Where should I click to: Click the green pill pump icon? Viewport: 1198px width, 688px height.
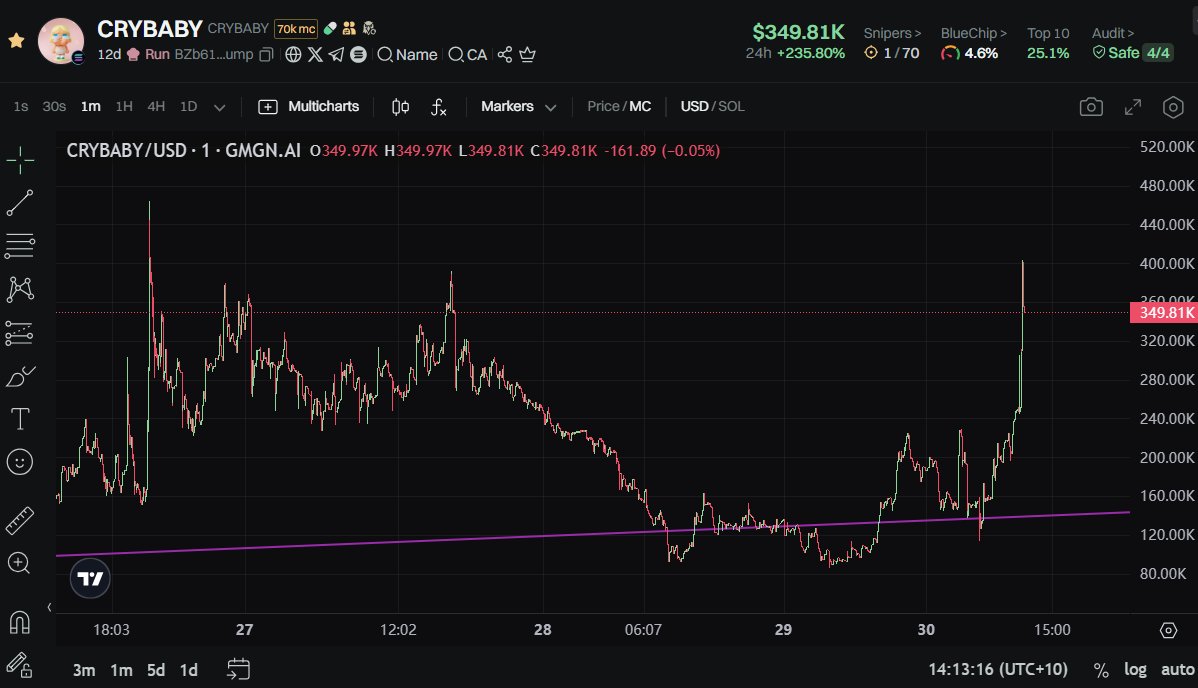330,28
